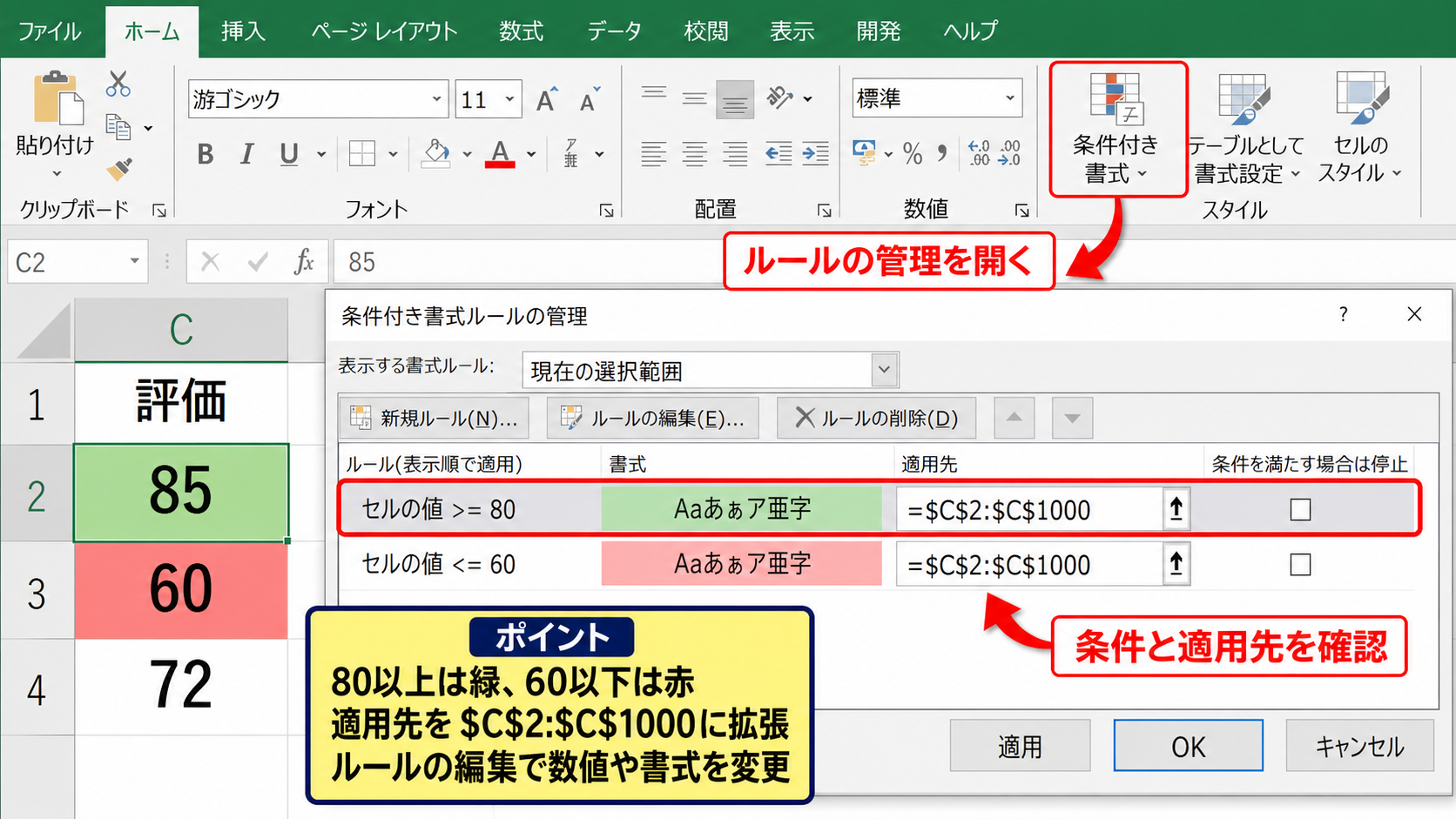1456x819 pixels.
Task: Align text to the vertical middle
Action: tap(694, 99)
